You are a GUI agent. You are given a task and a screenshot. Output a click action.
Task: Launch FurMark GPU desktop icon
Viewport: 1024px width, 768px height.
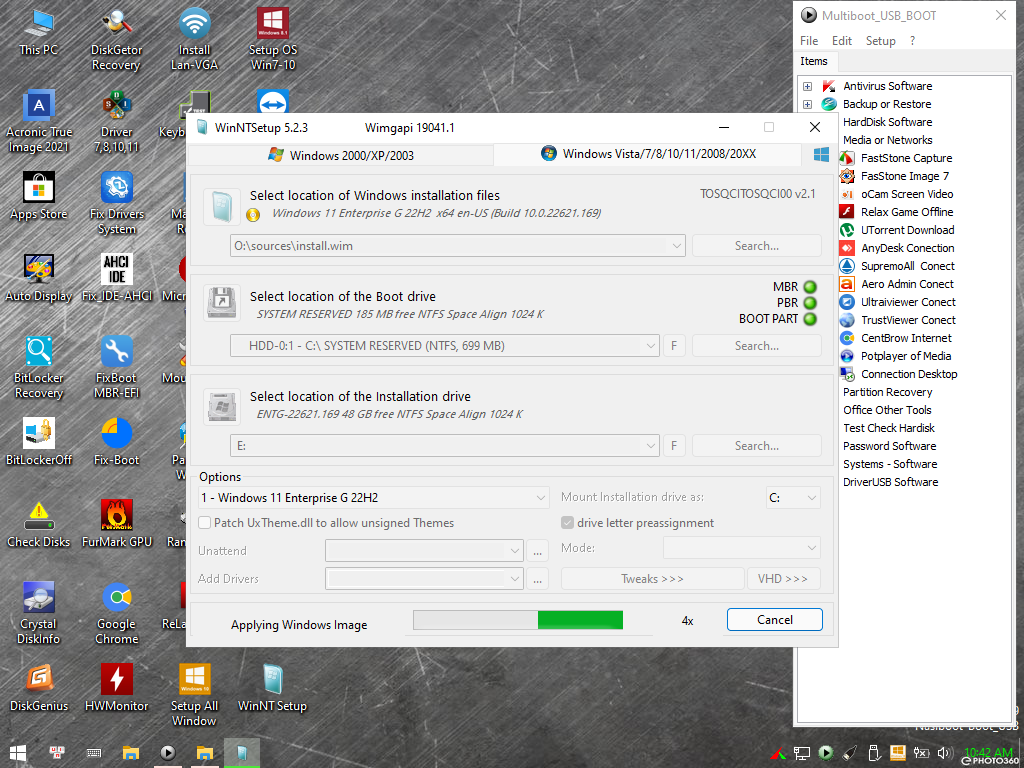coord(116,524)
